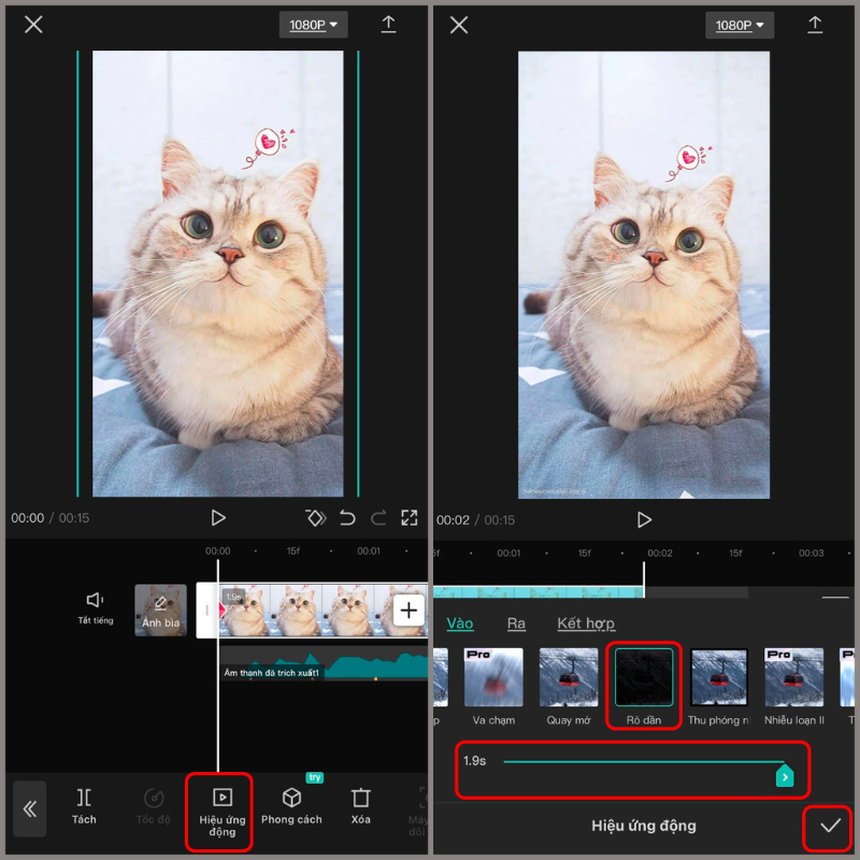Select the Rõ dần fade-in effect thumbnail
860x860 pixels.
643,677
